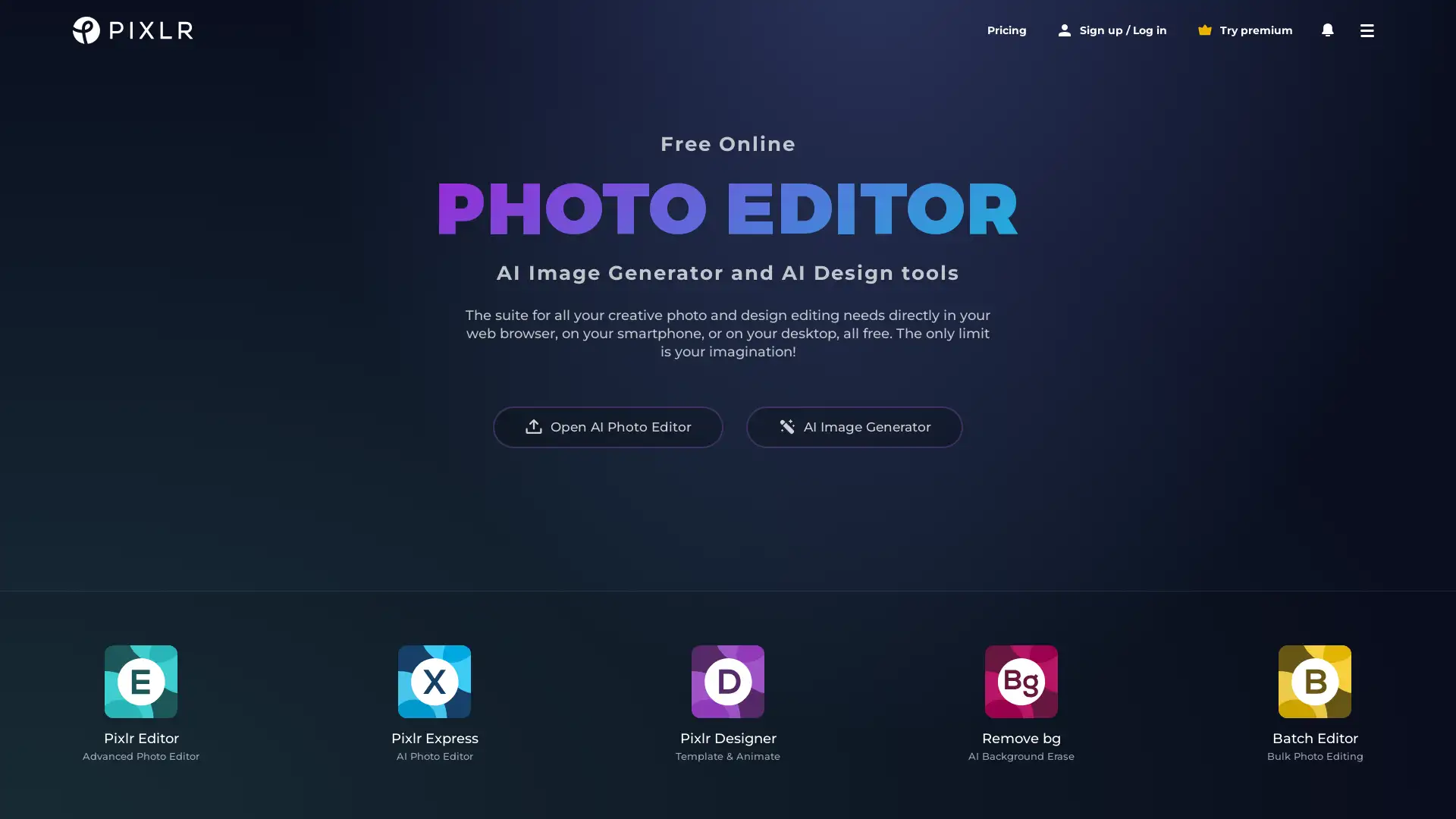Click the Pixlr Designer app icon
This screenshot has height=819, width=1456.
click(728, 681)
